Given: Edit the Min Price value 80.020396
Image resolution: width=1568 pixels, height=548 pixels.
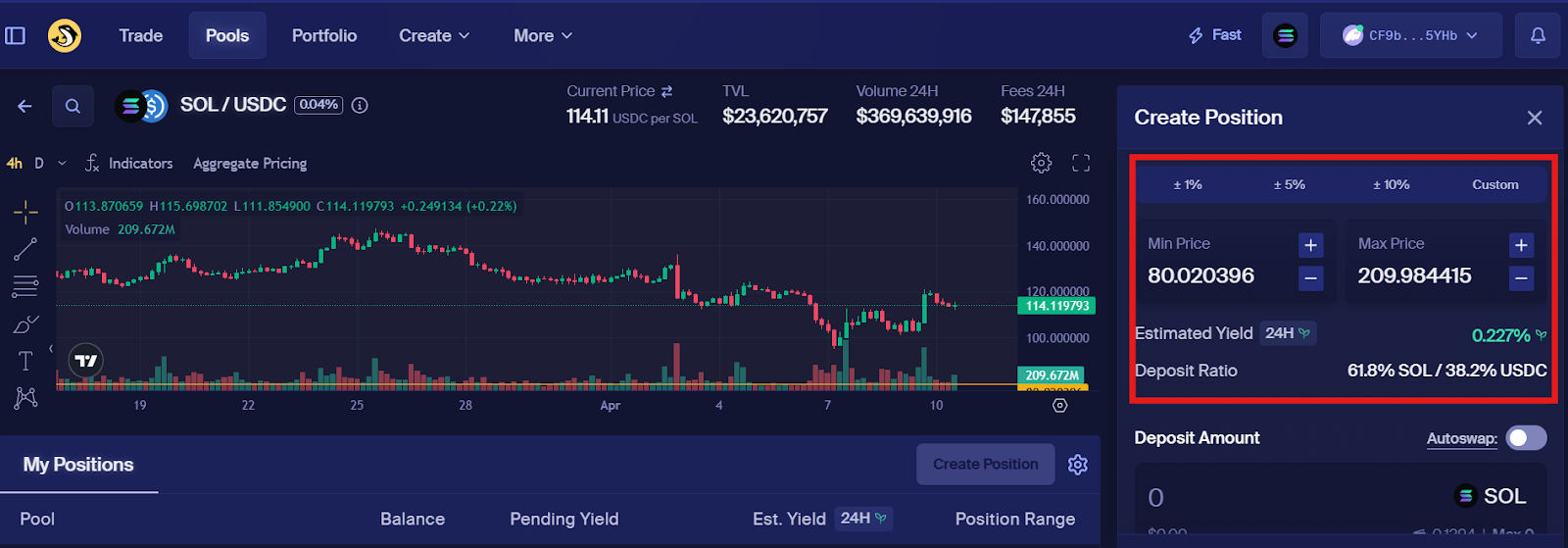Looking at the screenshot, I should [x=1200, y=275].
